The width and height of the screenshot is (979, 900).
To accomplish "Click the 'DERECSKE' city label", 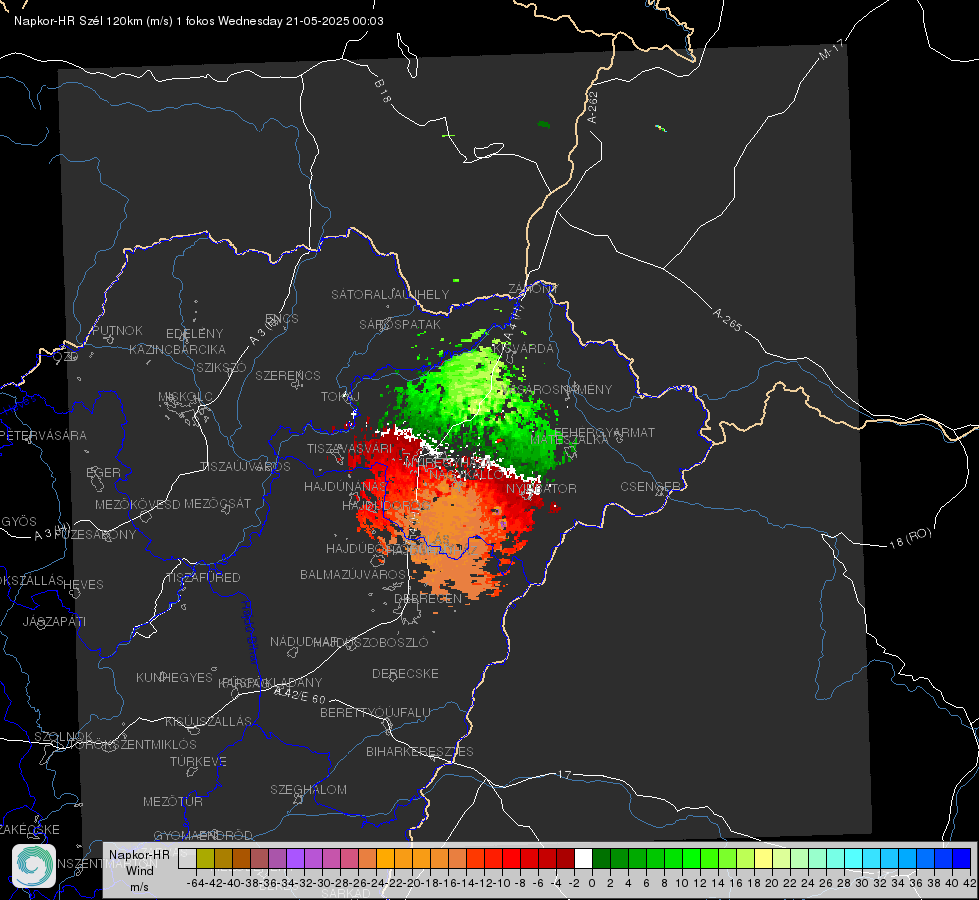I will click(405, 674).
